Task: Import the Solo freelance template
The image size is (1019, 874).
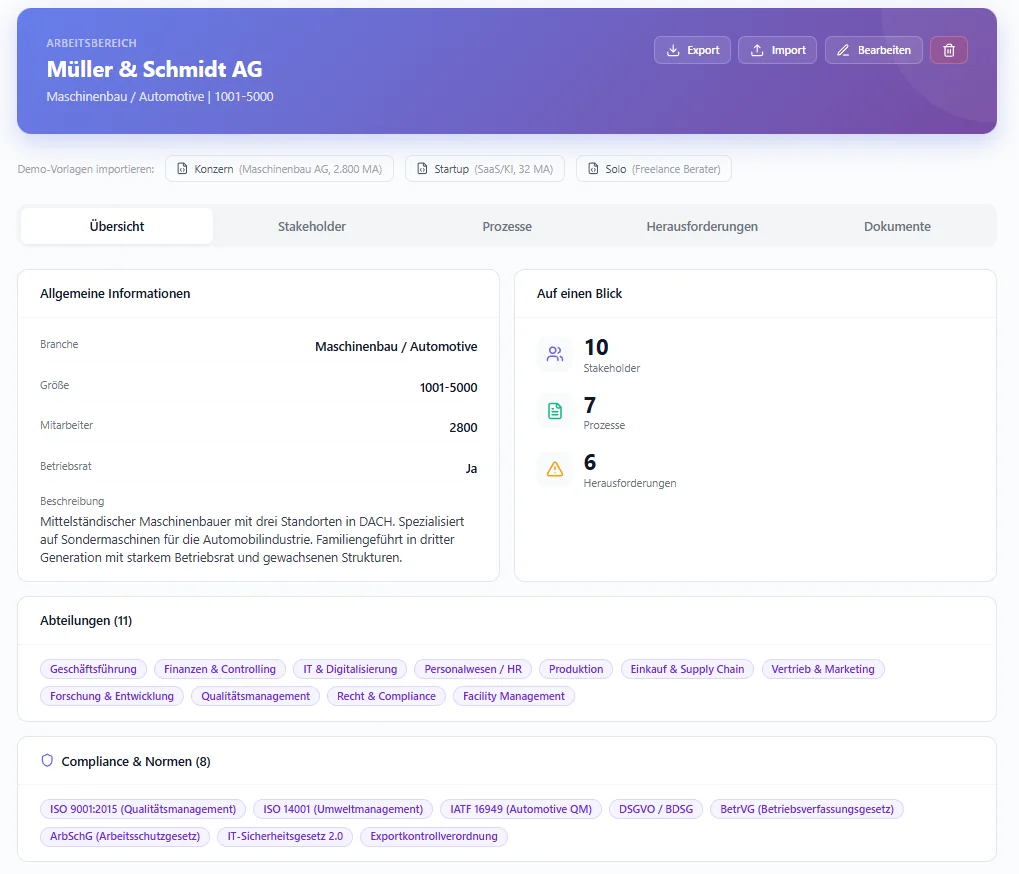Action: coord(653,169)
